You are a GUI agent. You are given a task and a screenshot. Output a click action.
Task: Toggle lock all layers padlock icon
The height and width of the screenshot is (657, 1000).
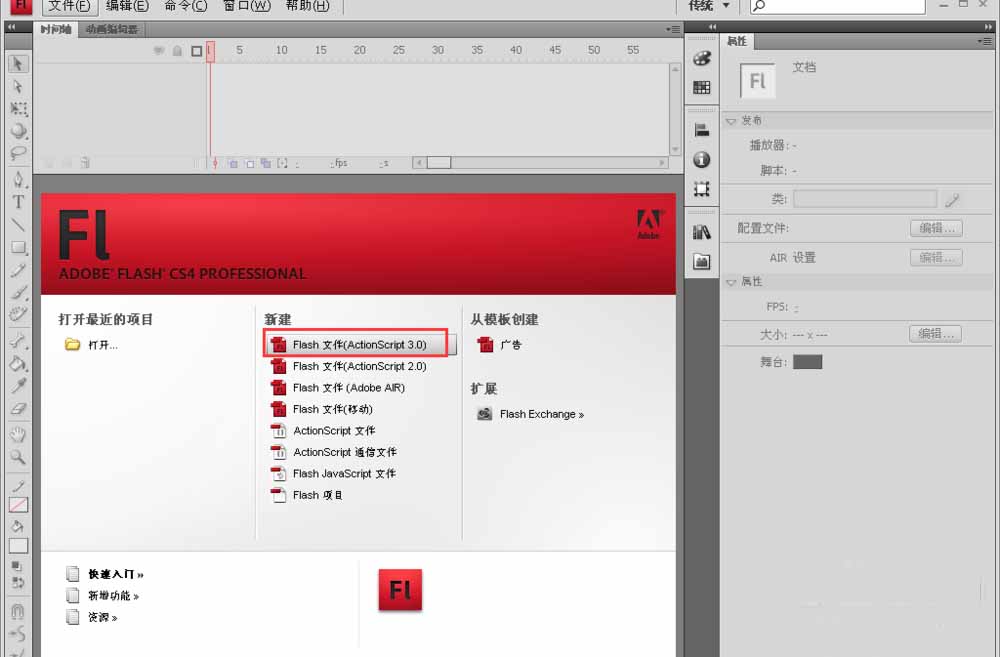click(177, 50)
